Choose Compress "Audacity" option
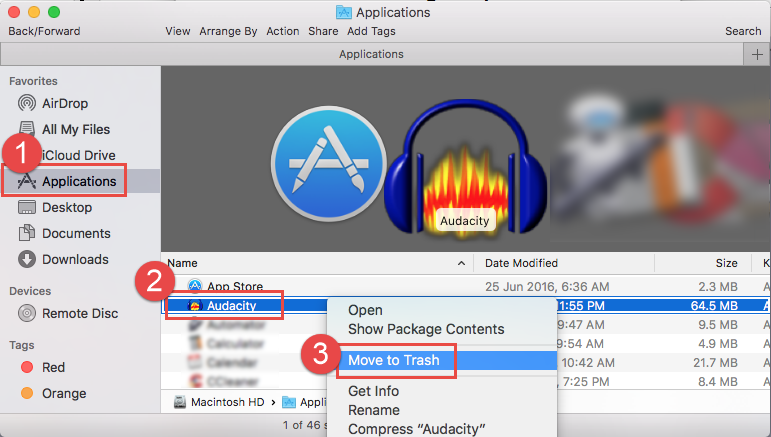The width and height of the screenshot is (771, 437). pos(416,429)
